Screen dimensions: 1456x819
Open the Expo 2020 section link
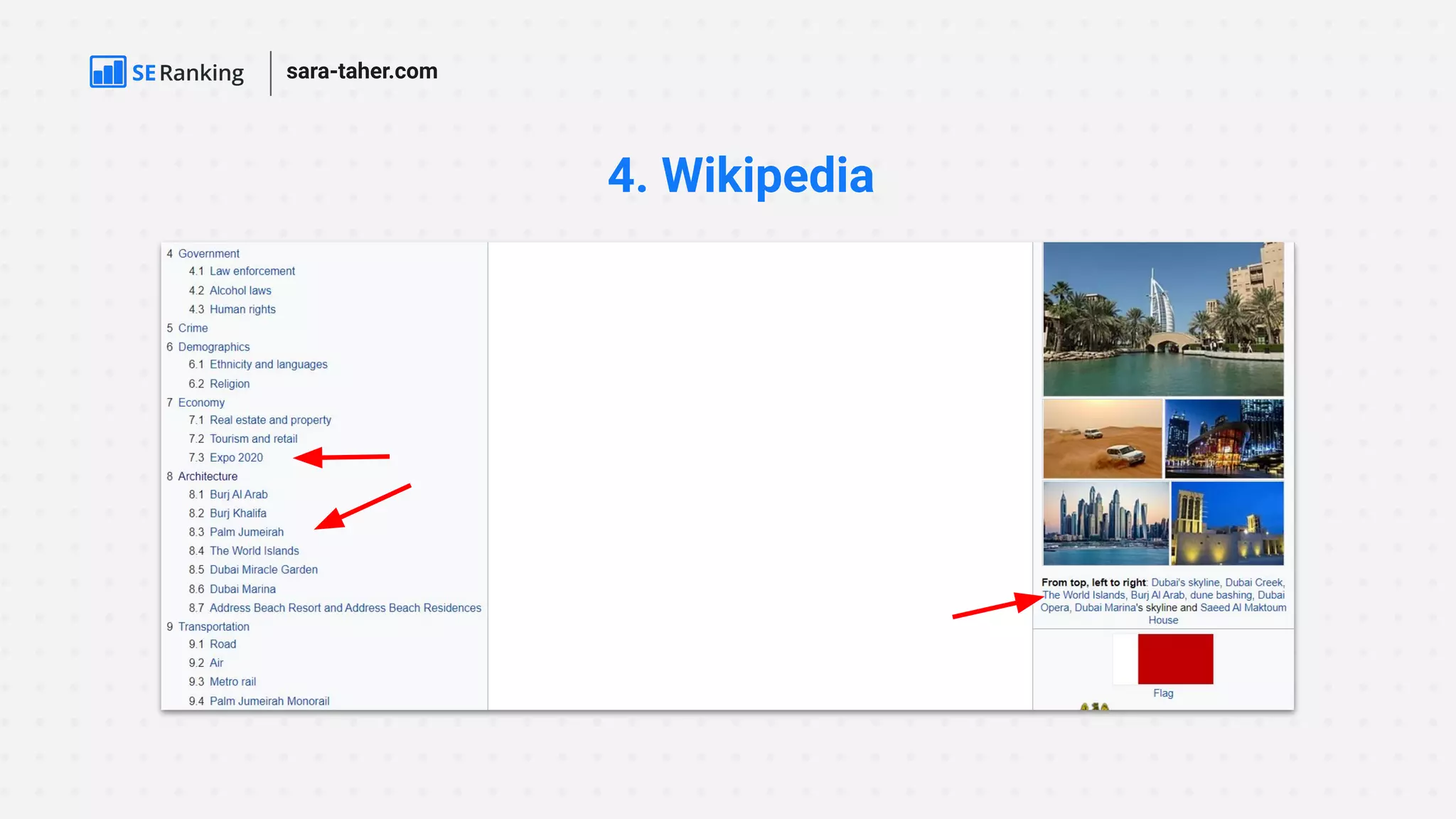point(236,458)
